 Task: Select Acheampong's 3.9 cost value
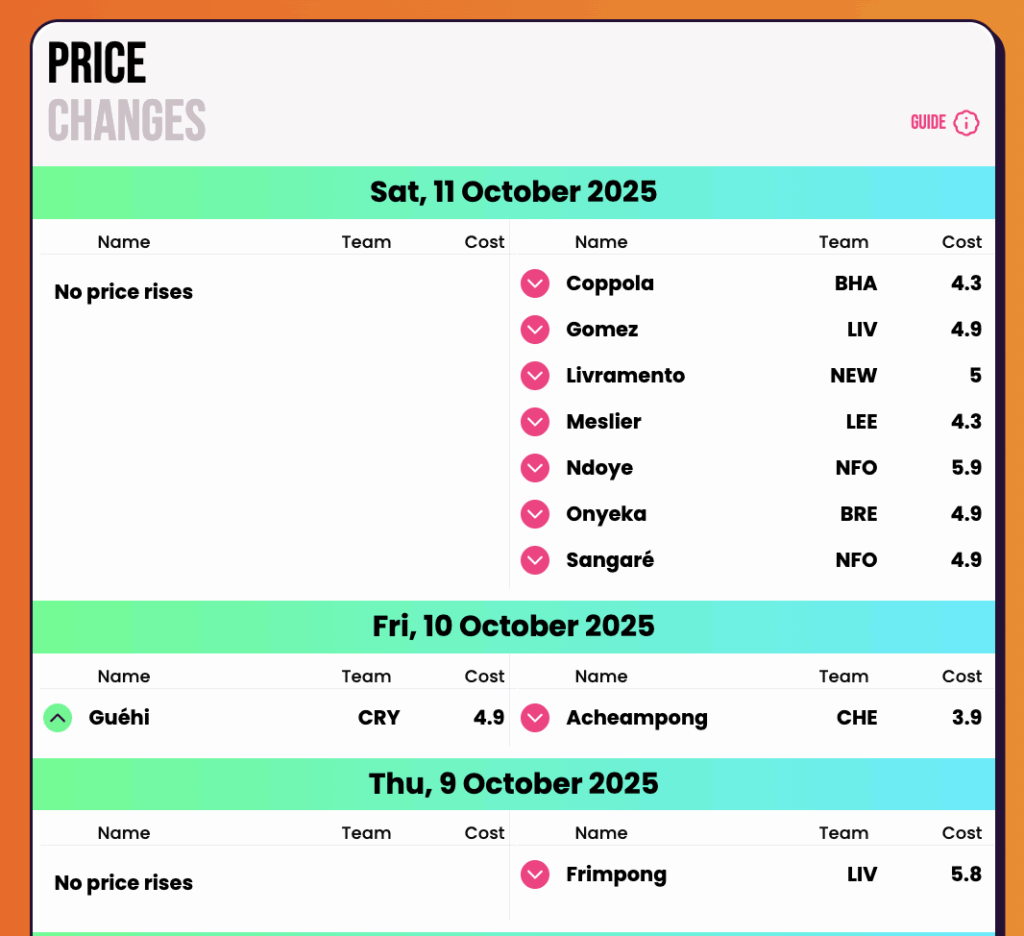pyautogui.click(x=967, y=718)
